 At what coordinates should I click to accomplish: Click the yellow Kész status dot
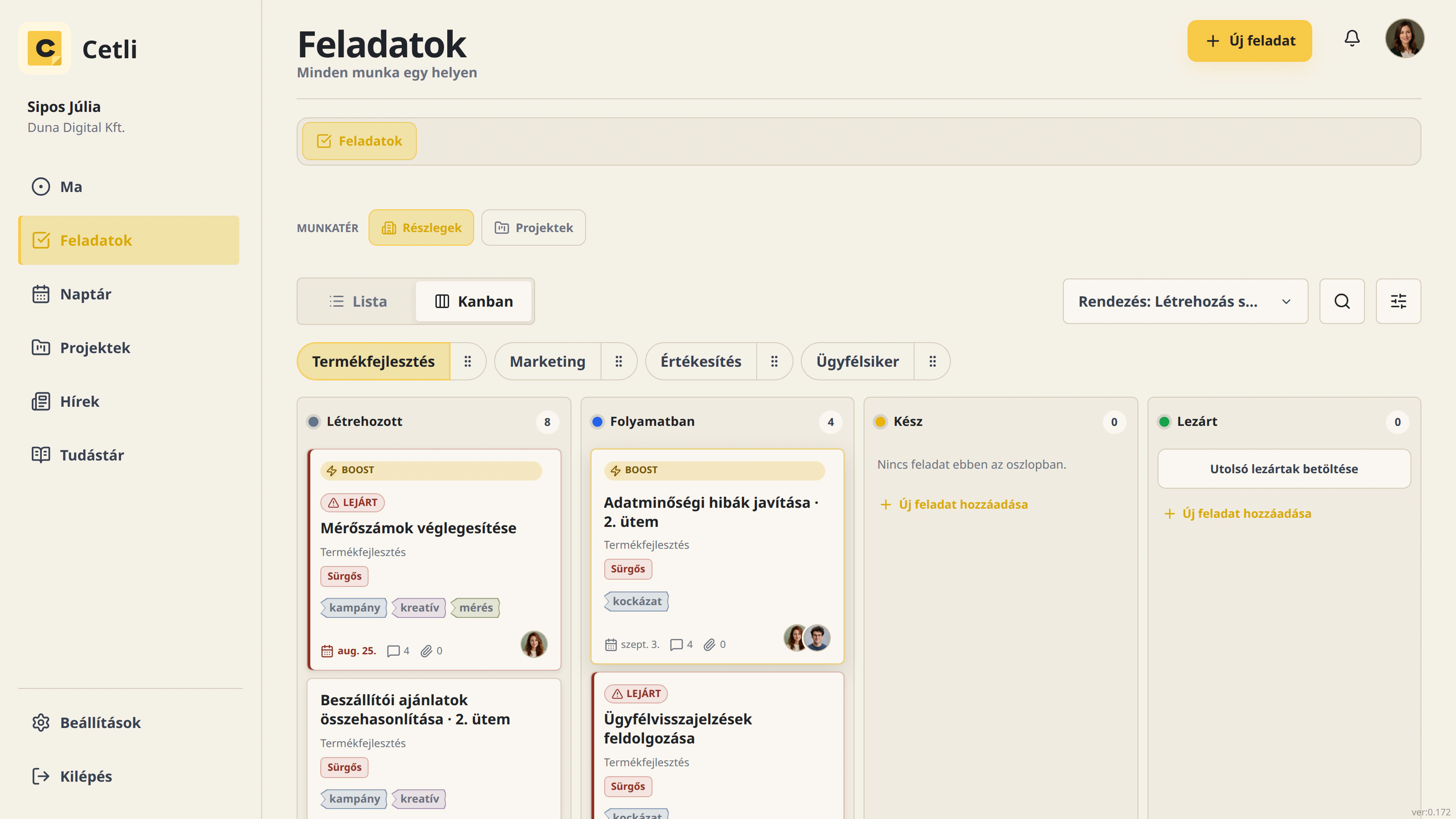880,422
